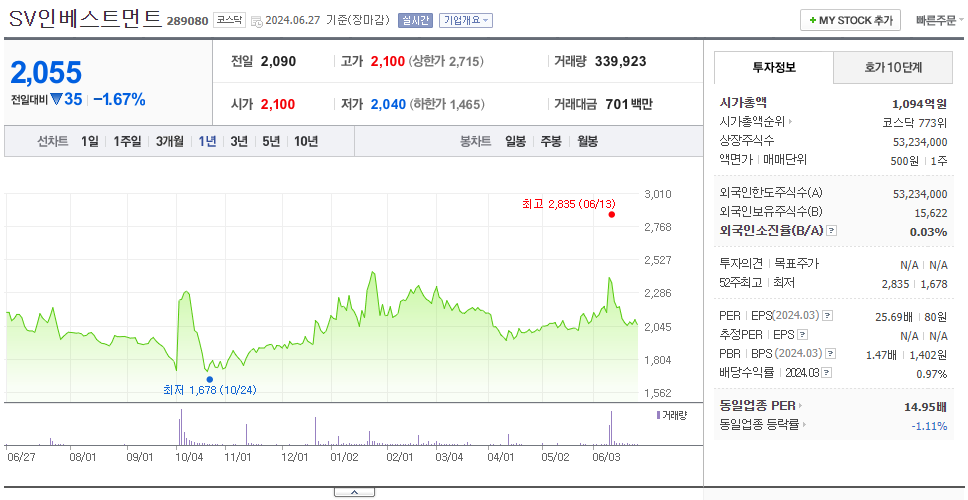Select the 3개월 line chart period
Viewport: 968px width, 500px height.
[170, 141]
